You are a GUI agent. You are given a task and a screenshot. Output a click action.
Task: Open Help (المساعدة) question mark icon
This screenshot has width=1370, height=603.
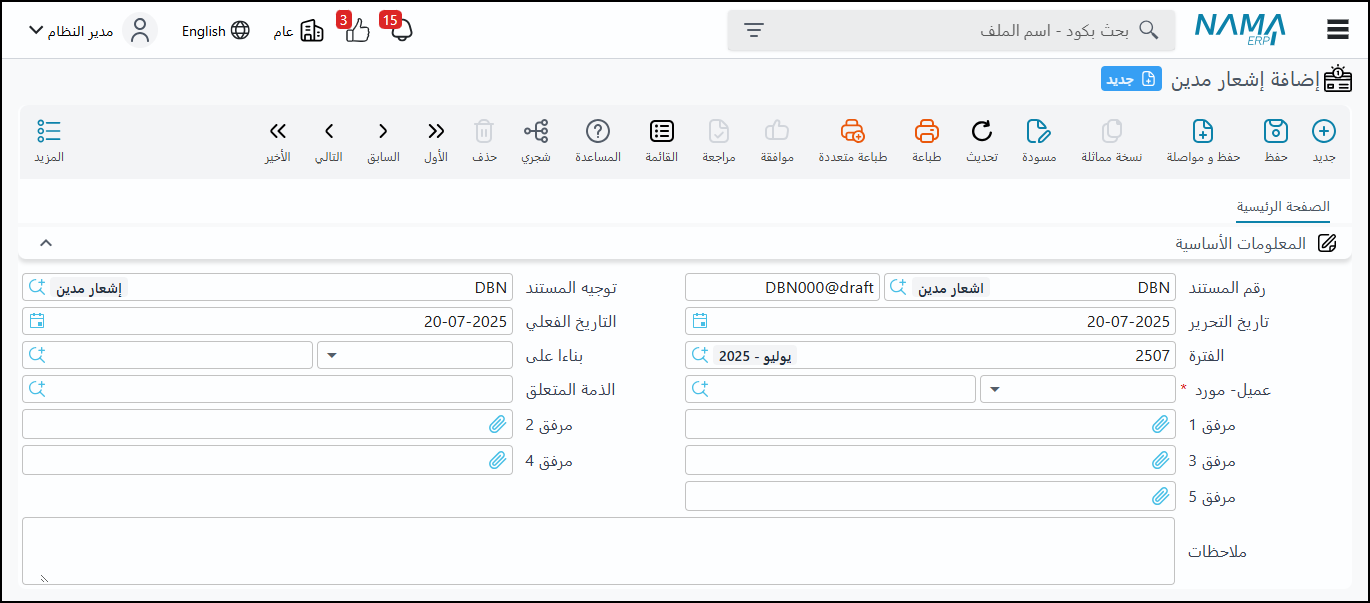pyautogui.click(x=598, y=132)
